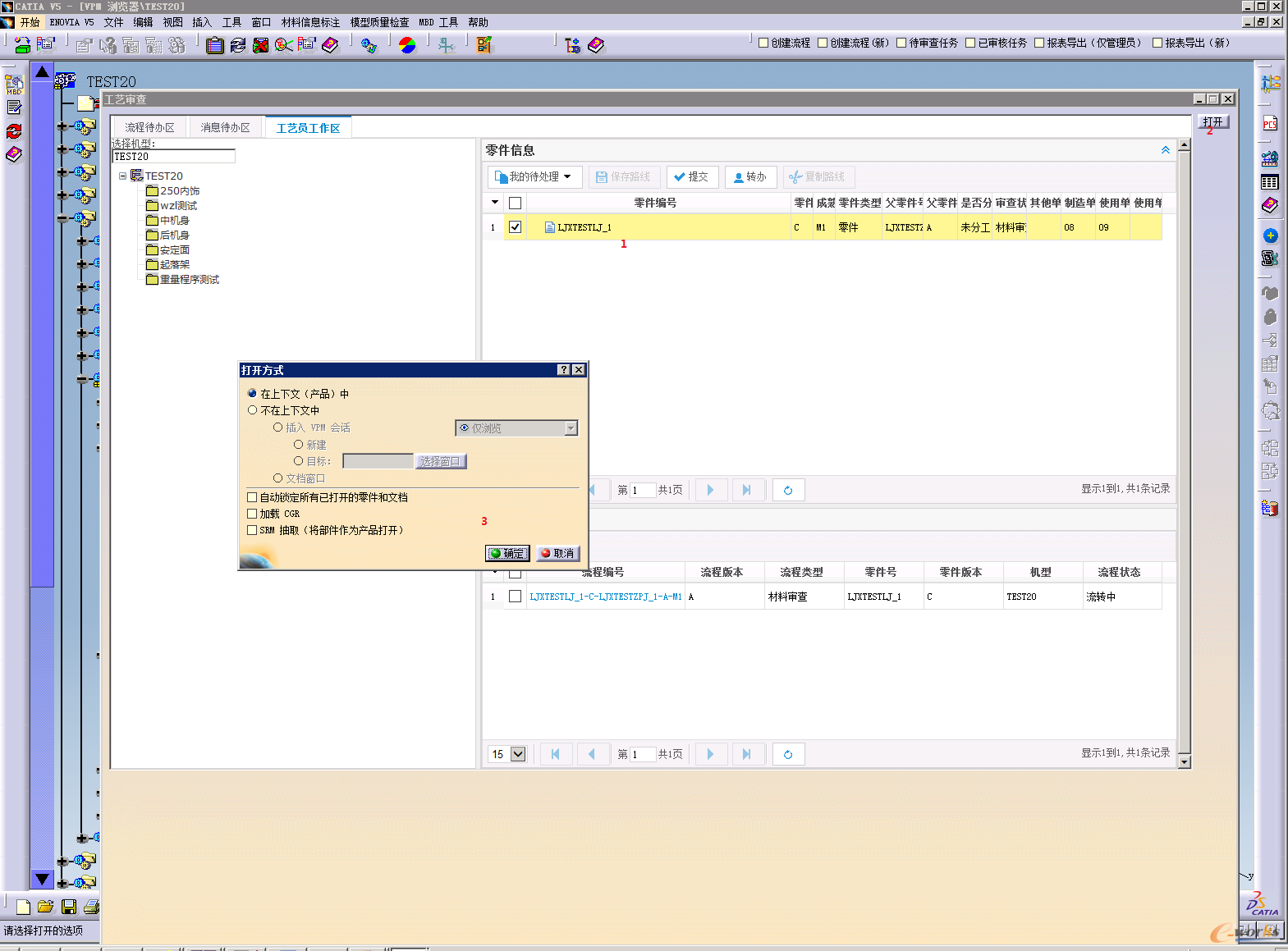Select radio 不在上下文中

(253, 410)
